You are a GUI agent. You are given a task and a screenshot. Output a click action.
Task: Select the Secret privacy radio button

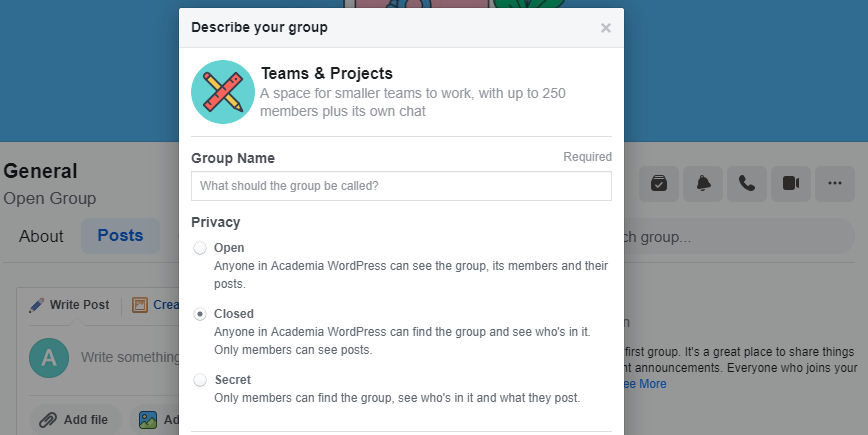(200, 380)
